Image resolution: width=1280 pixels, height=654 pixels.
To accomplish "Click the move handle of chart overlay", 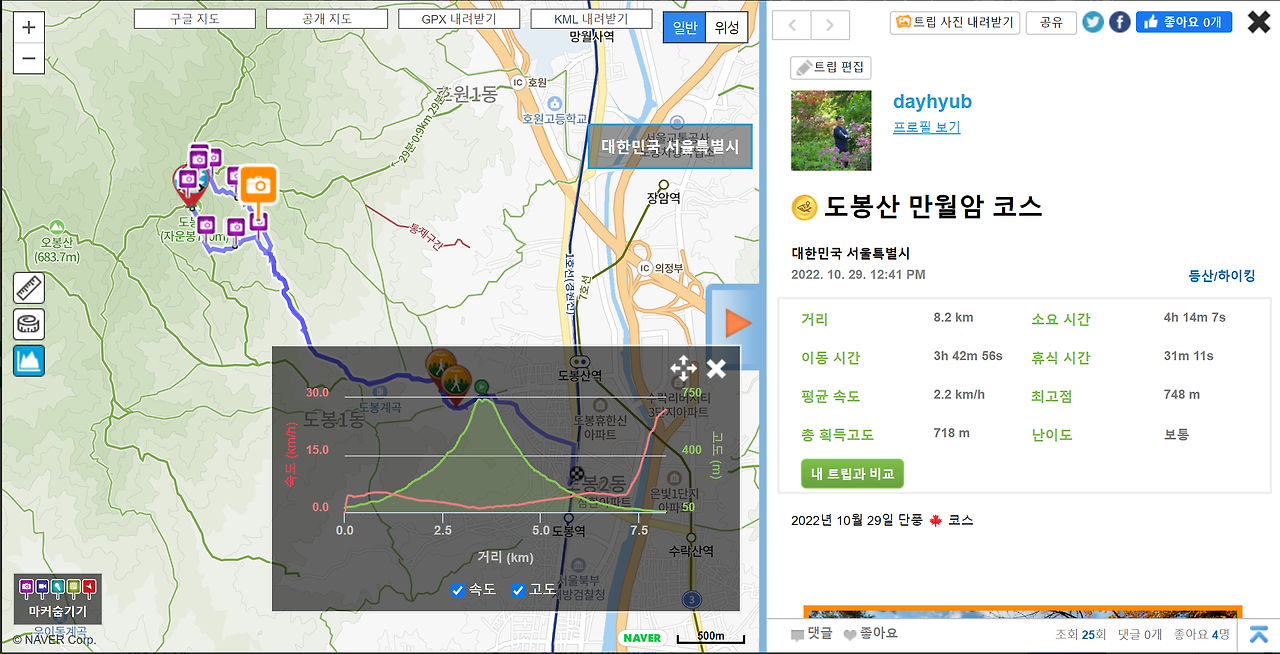I will point(683,368).
